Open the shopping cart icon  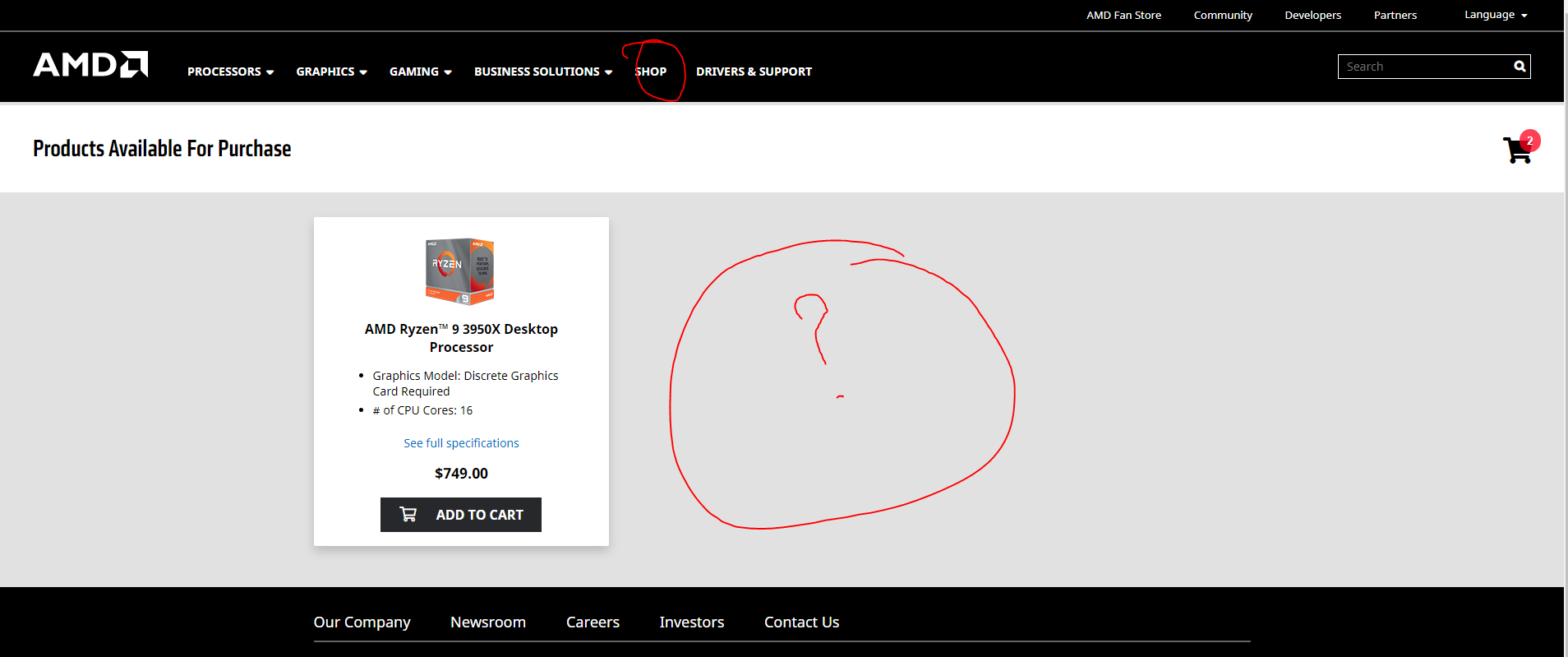1516,150
